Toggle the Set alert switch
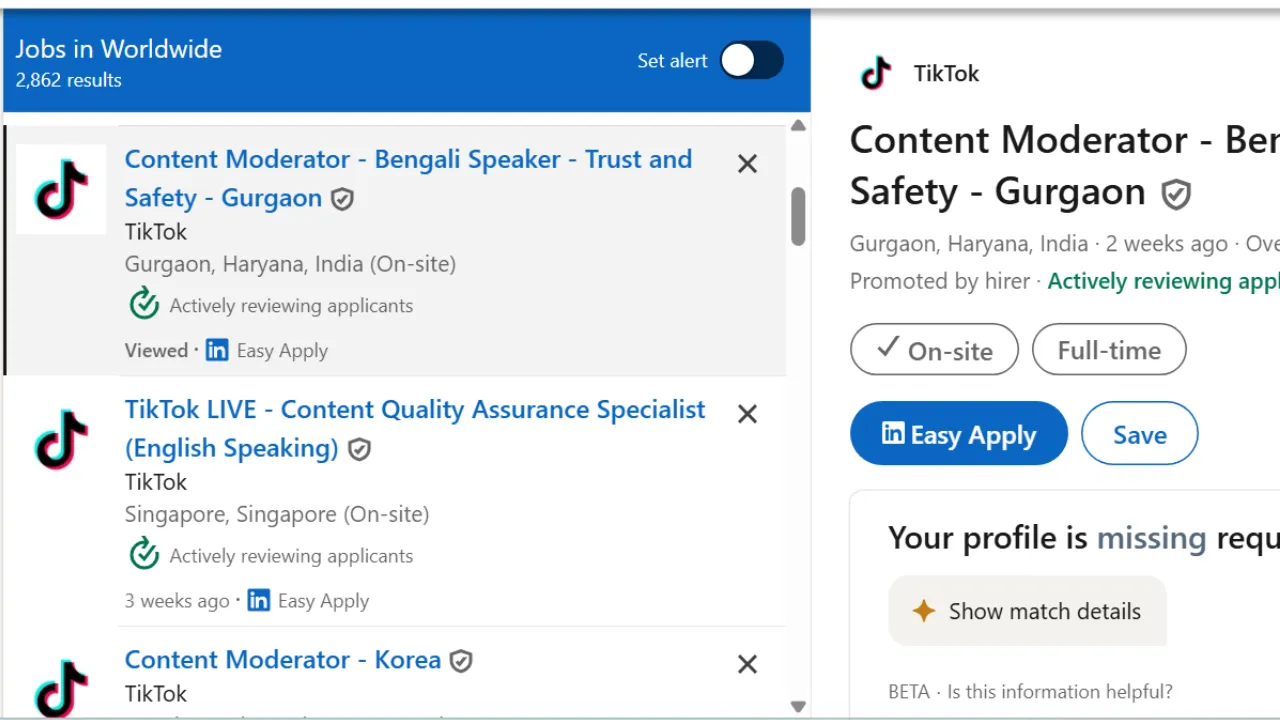 click(x=752, y=60)
